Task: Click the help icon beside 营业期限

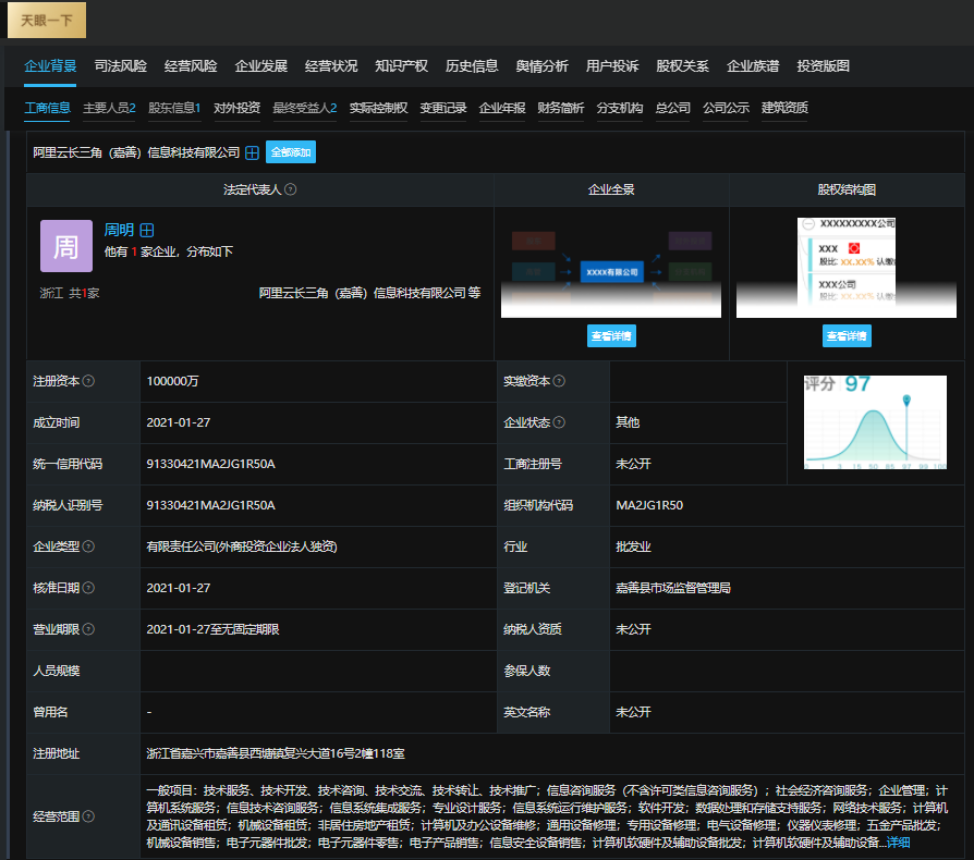Action: coord(89,629)
